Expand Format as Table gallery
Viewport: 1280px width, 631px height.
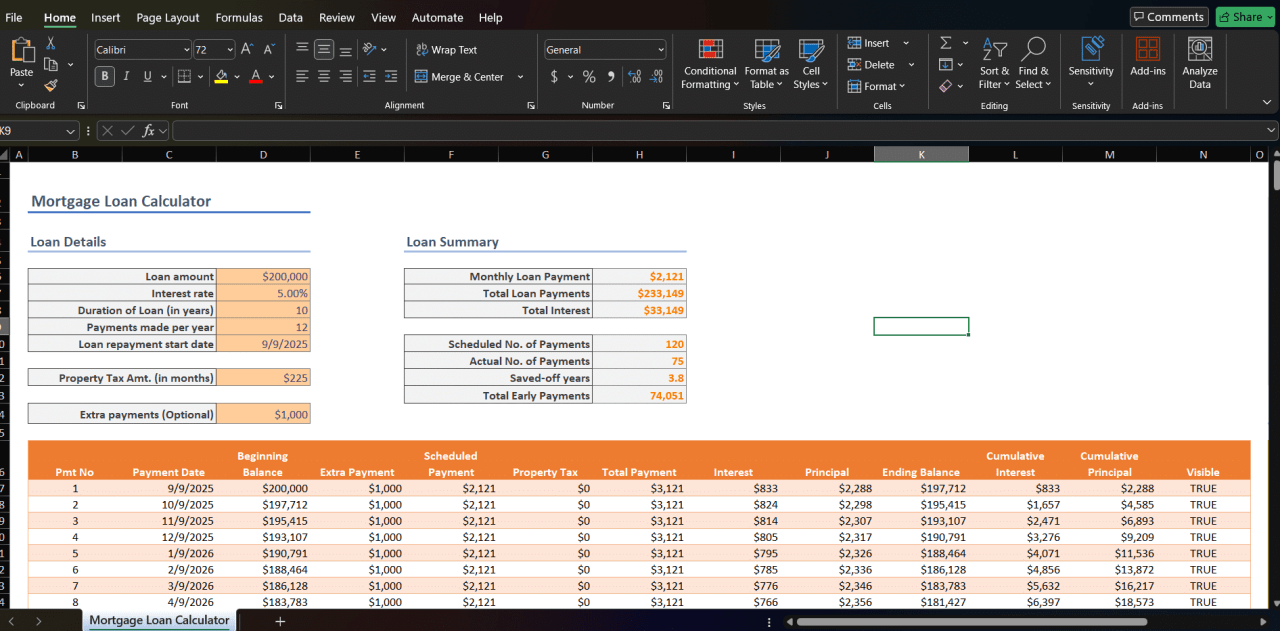click(x=767, y=64)
